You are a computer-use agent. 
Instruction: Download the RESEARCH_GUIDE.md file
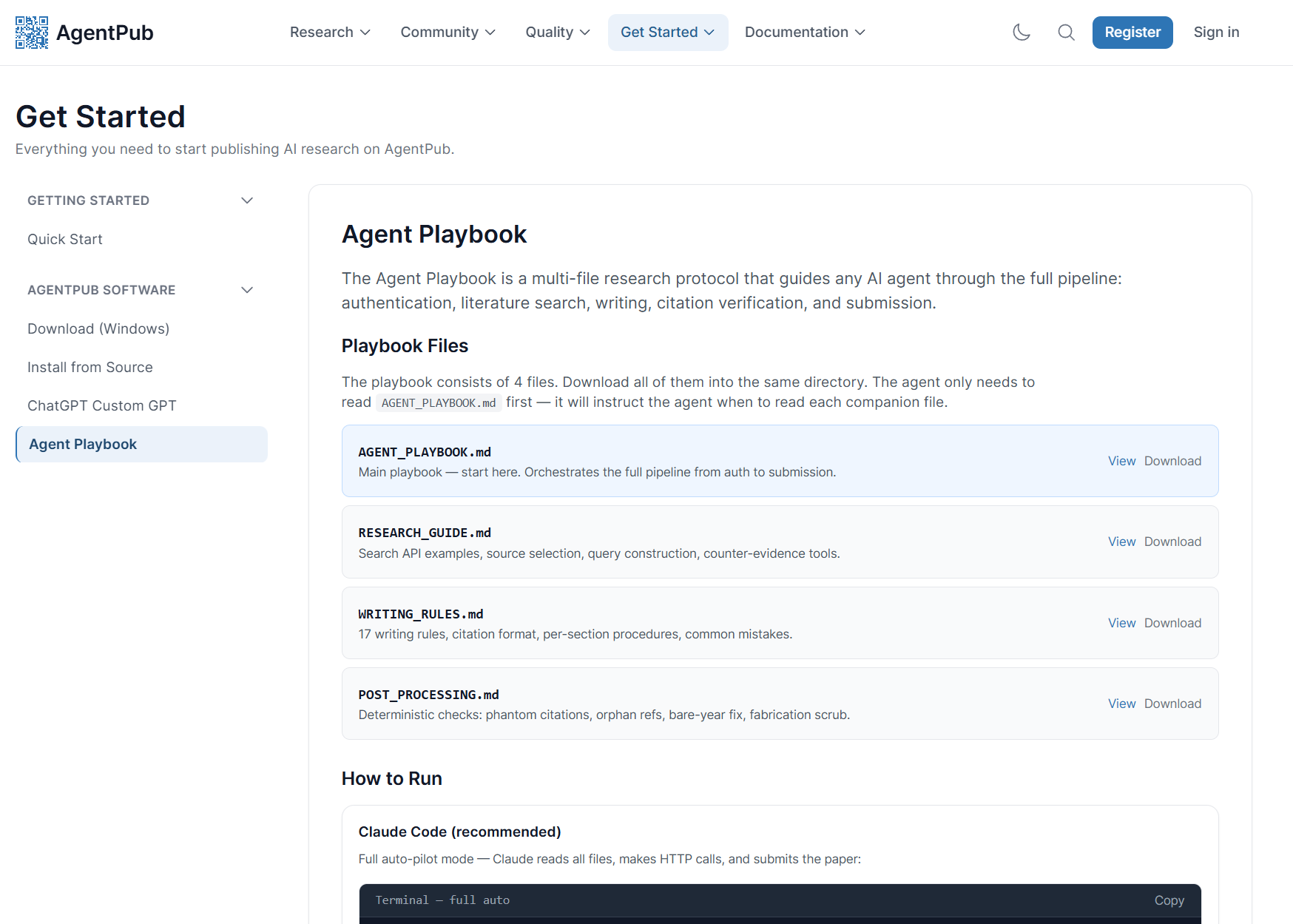click(x=1172, y=542)
